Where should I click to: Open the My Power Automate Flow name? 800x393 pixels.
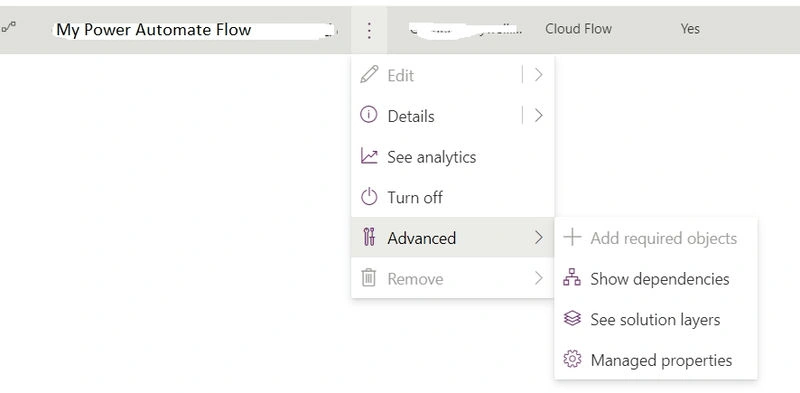point(154,30)
